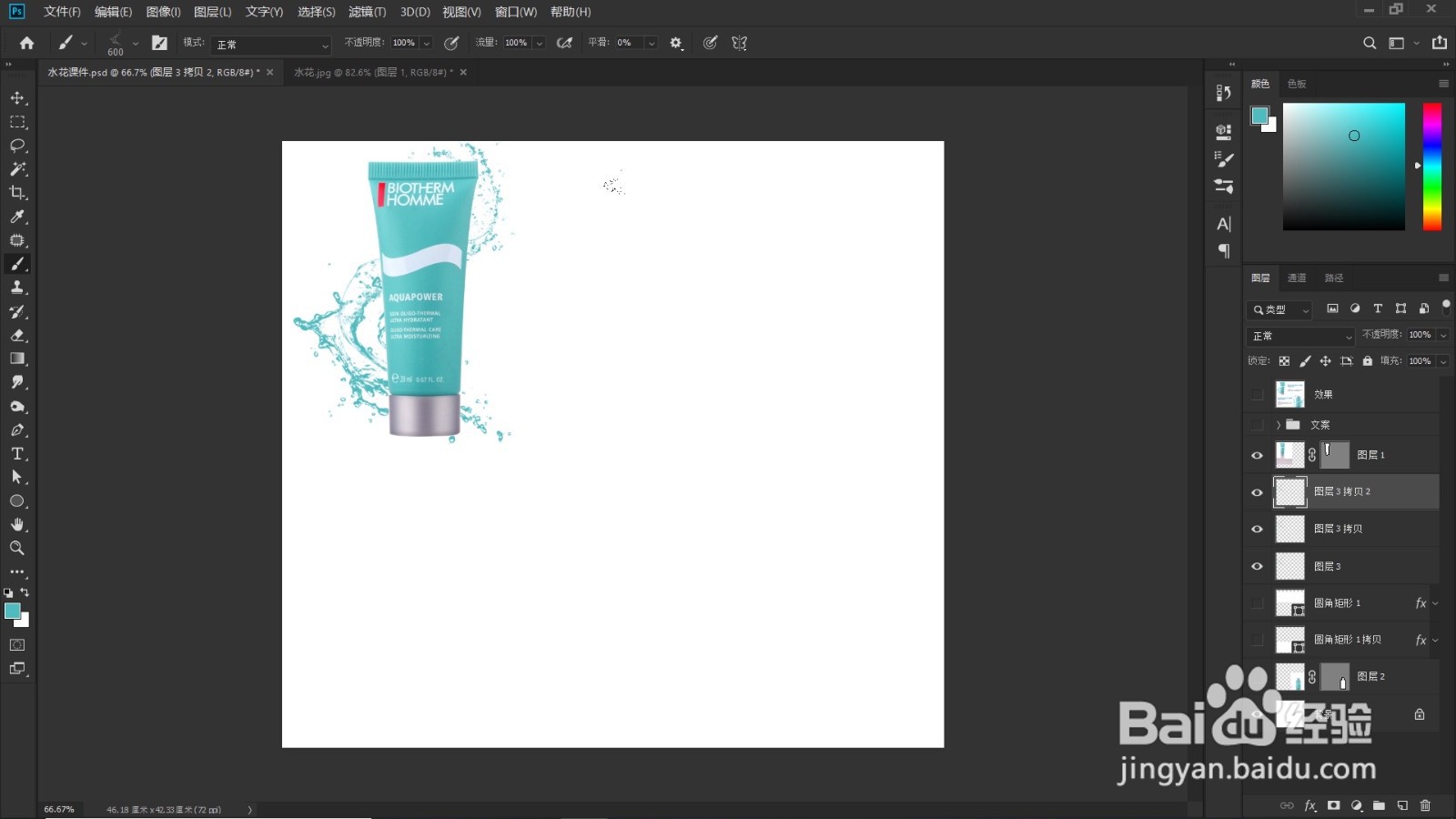The width and height of the screenshot is (1456, 819).
Task: Select the Pen tool
Action: (x=17, y=430)
